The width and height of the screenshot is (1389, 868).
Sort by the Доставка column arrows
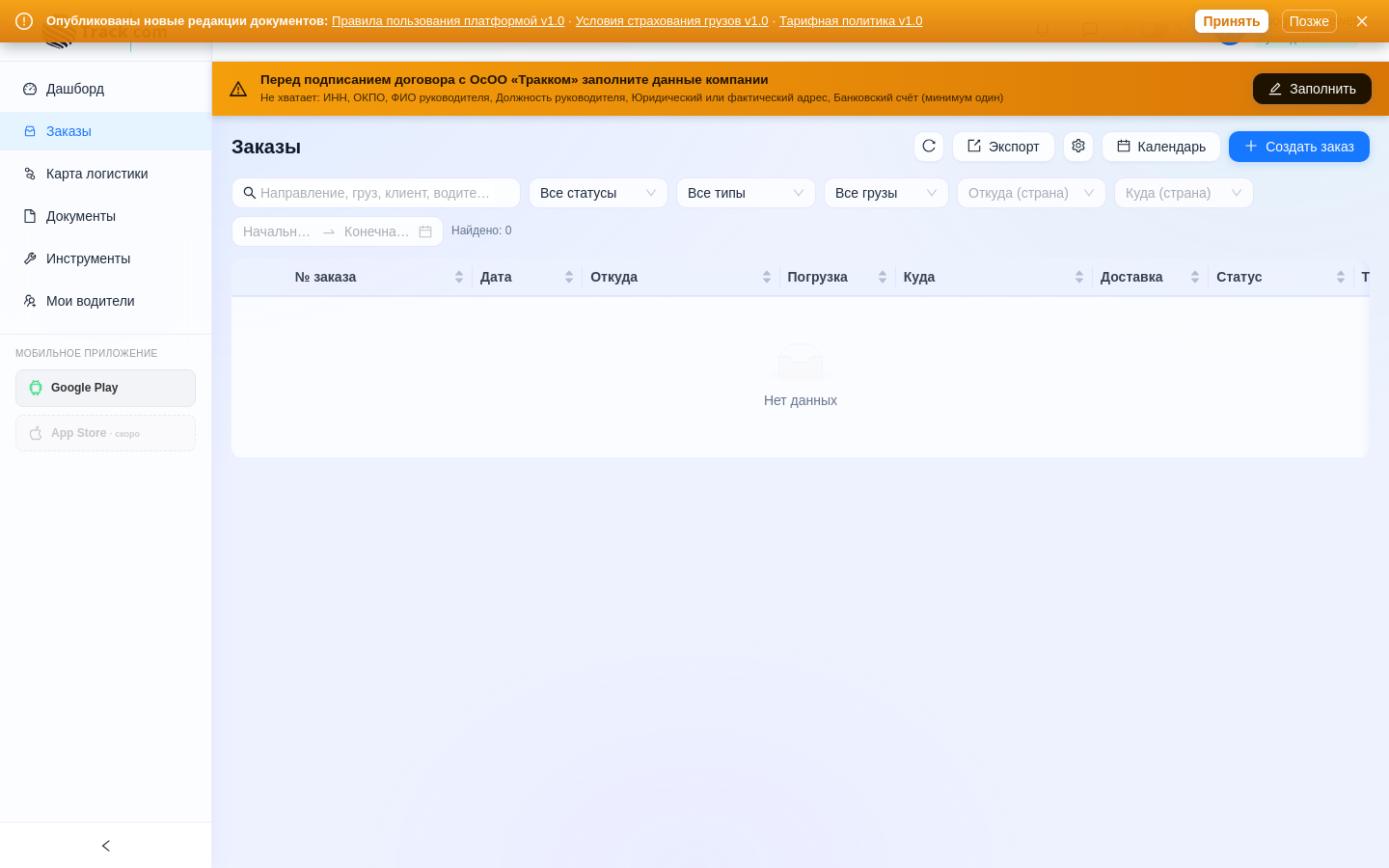[1195, 277]
